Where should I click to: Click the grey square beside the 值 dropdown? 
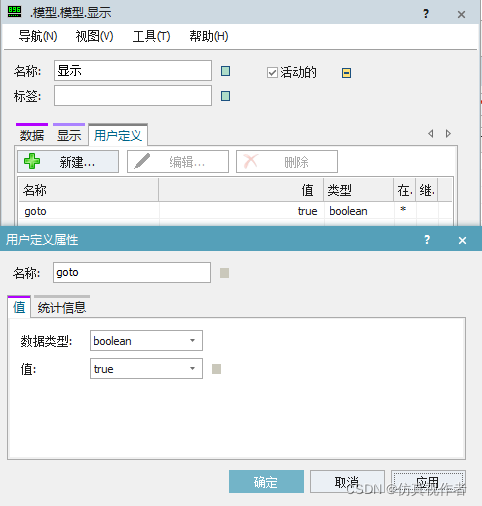click(x=216, y=369)
